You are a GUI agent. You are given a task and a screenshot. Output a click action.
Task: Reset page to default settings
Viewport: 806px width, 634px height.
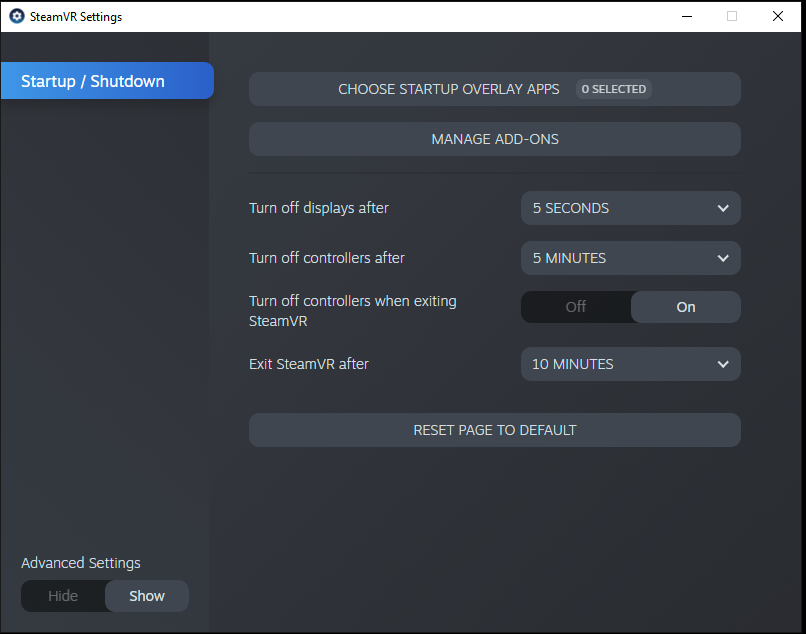tap(494, 430)
